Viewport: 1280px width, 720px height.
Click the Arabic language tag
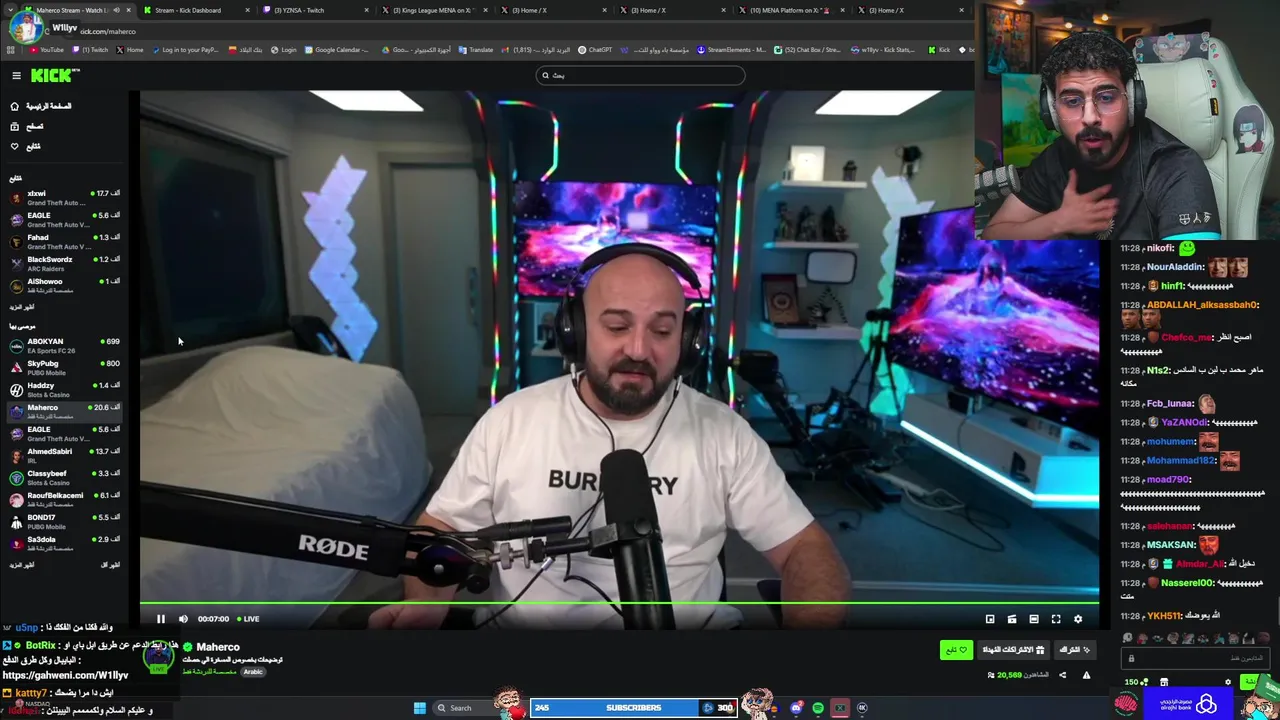point(253,672)
